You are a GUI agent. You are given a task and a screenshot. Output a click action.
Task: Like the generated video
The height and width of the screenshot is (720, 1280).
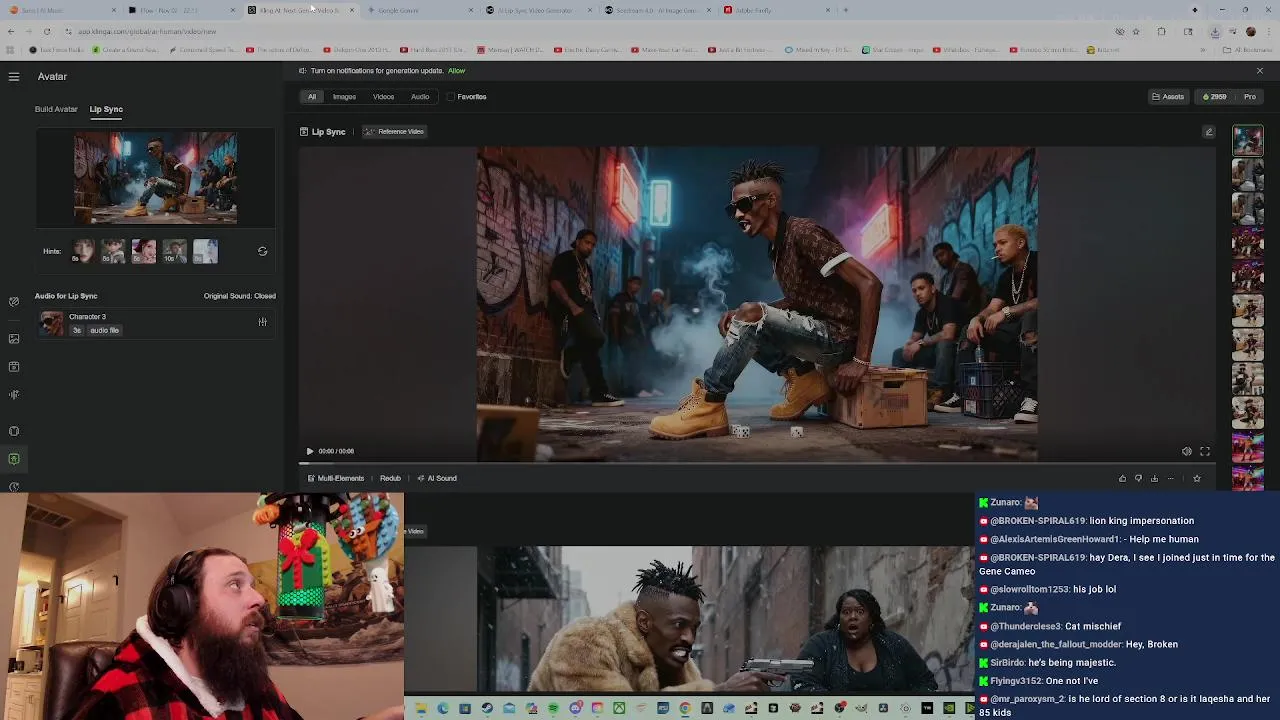tap(1122, 479)
